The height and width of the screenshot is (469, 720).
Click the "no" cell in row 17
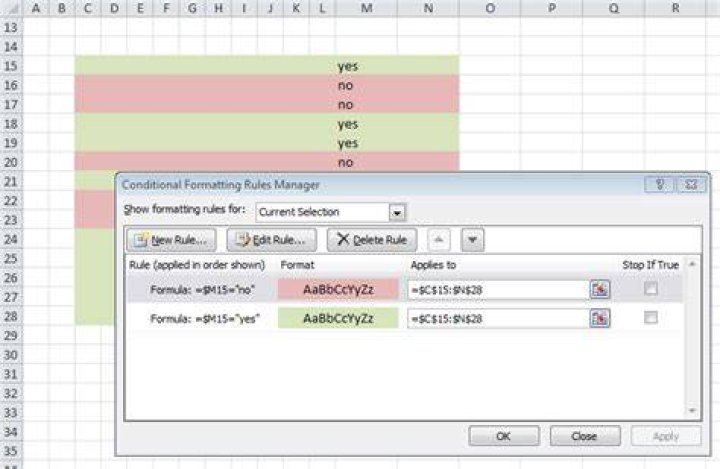366,104
